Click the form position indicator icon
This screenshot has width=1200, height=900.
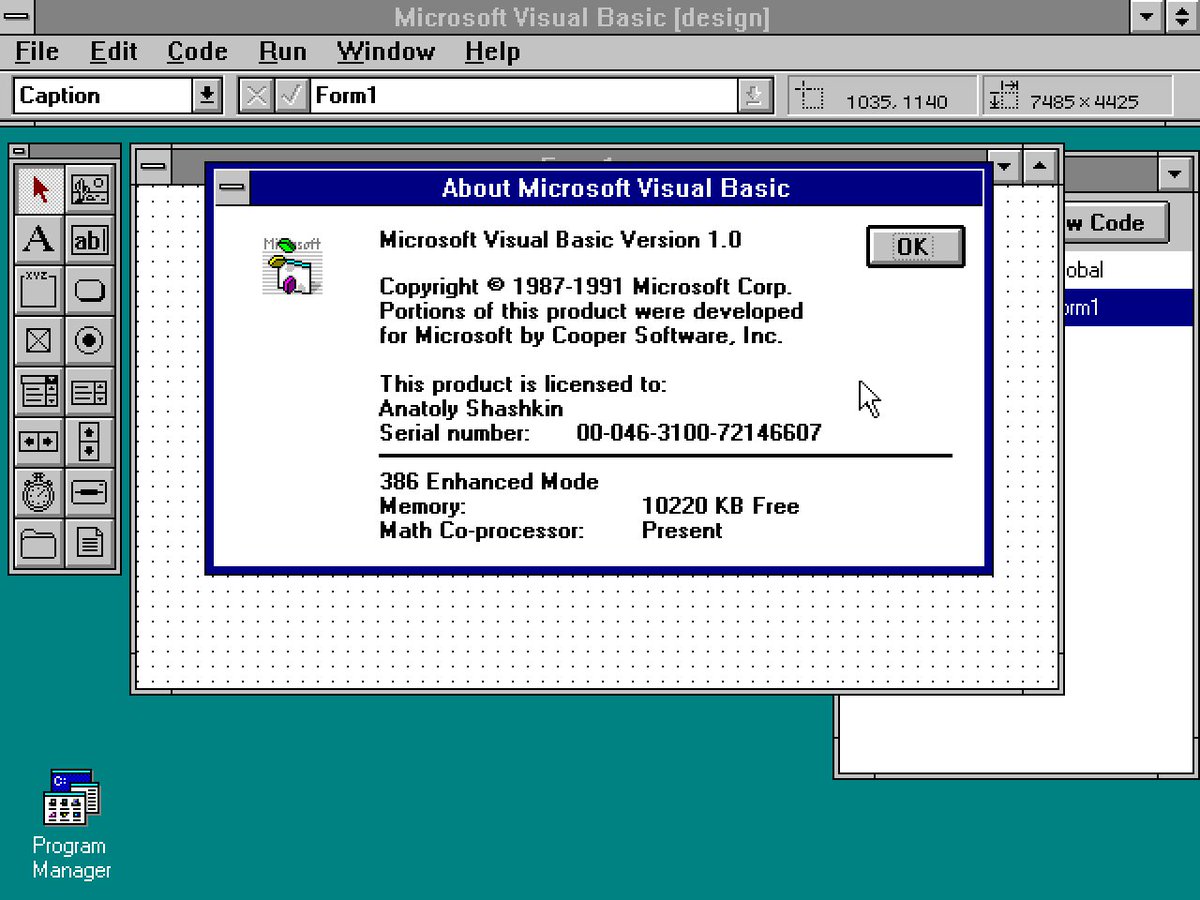pos(810,97)
